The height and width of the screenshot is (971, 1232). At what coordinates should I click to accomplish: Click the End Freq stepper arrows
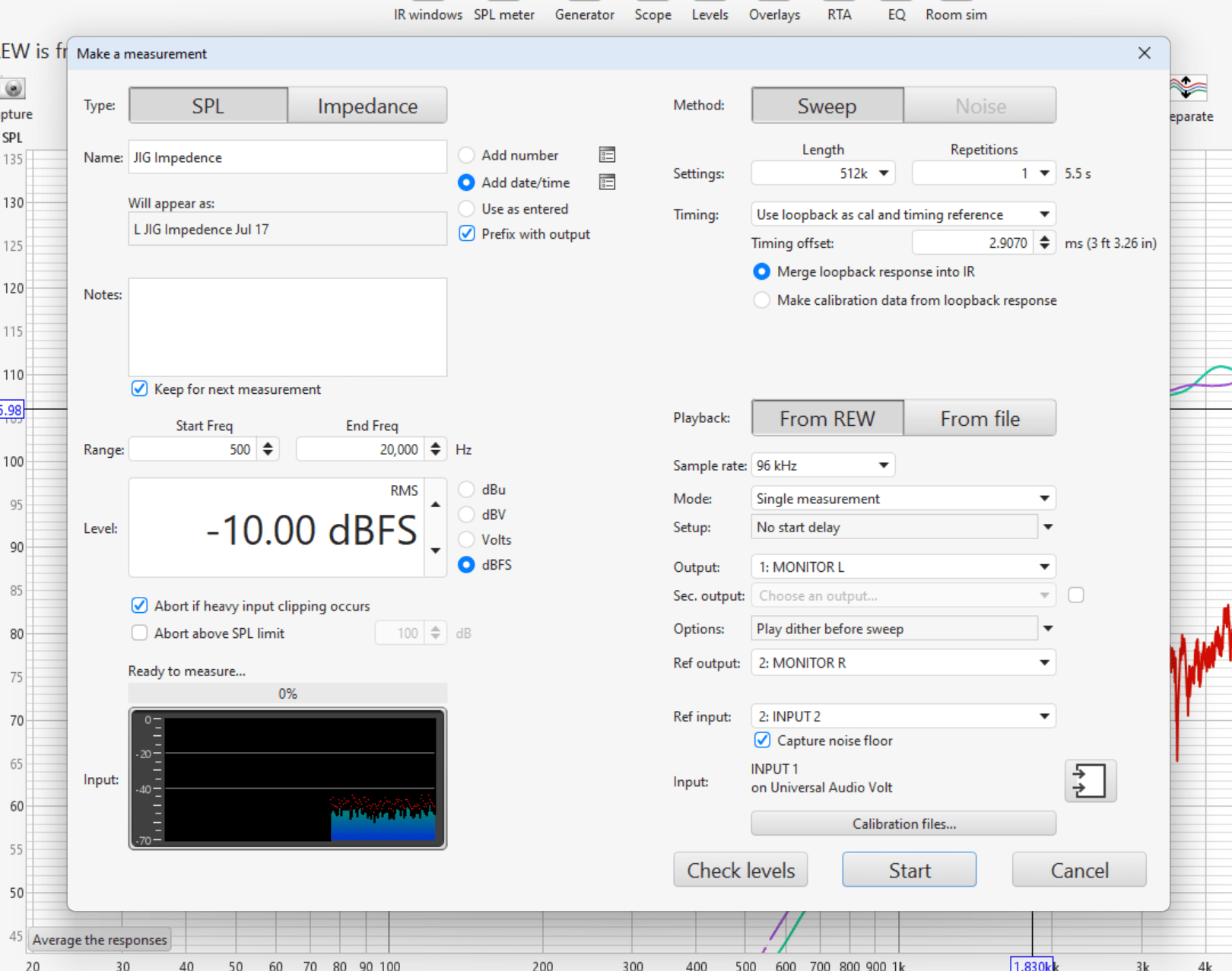pyautogui.click(x=436, y=449)
